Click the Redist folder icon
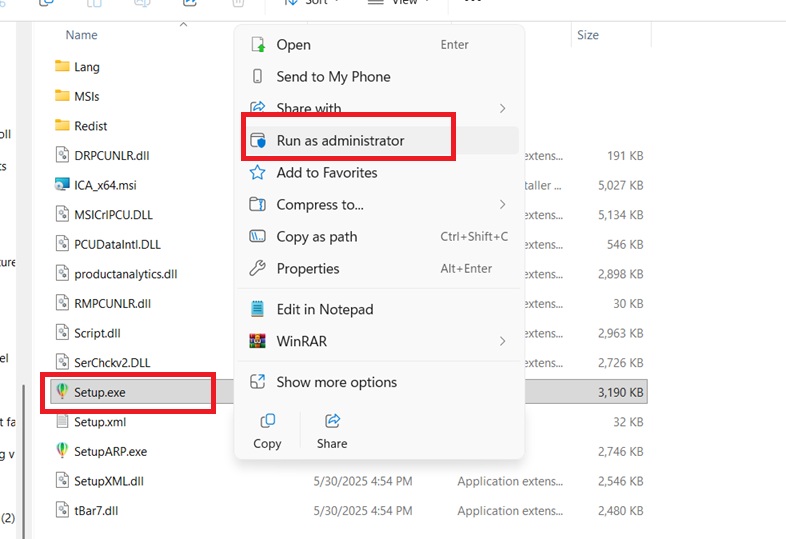This screenshot has width=786, height=539. [x=62, y=125]
